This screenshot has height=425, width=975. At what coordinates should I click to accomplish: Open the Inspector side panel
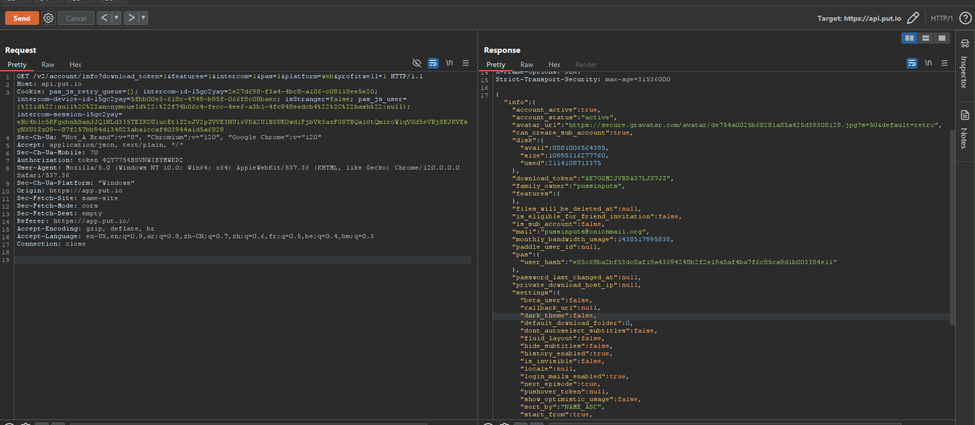coord(965,62)
